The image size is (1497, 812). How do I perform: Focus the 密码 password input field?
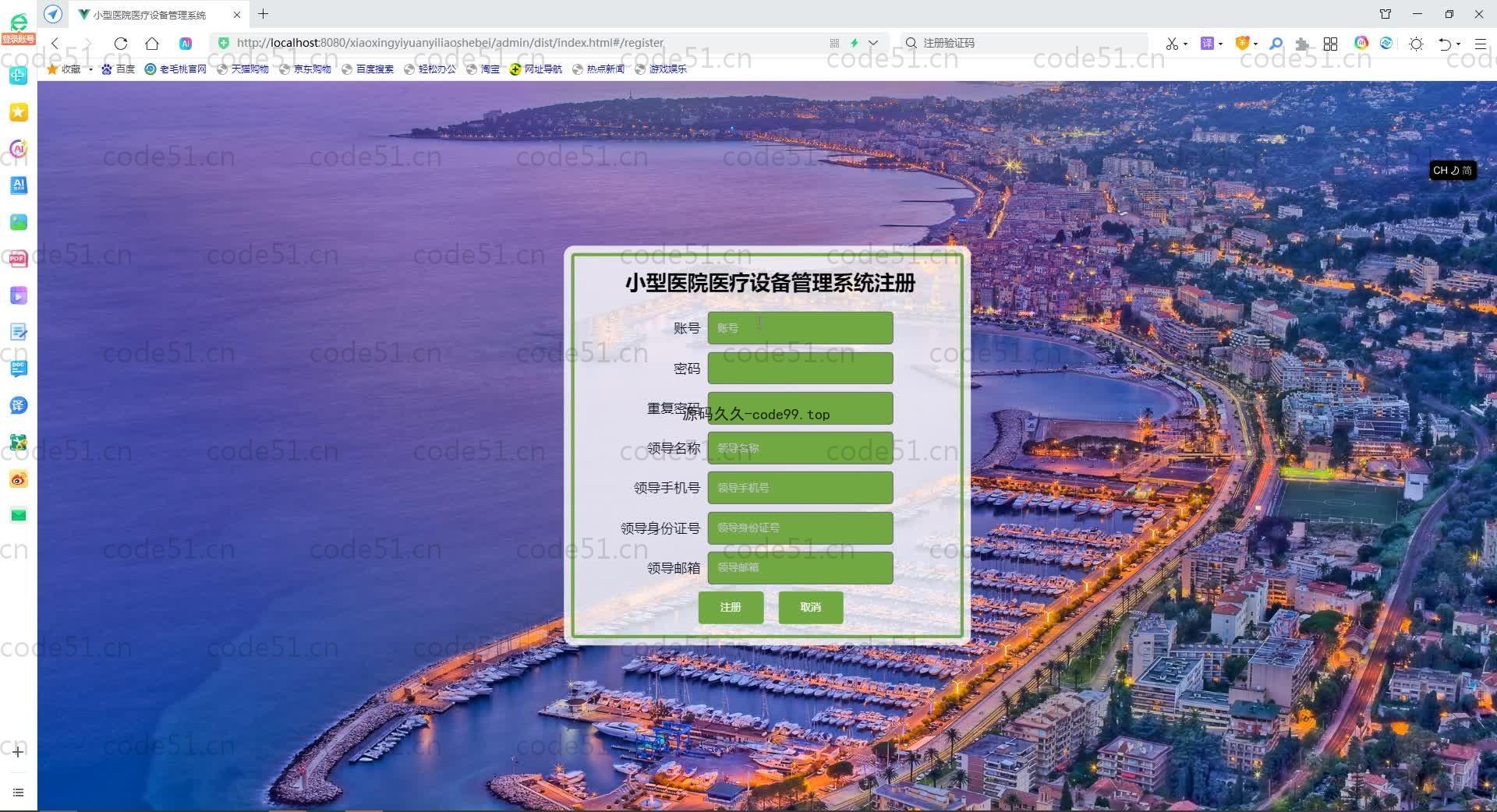[800, 368]
